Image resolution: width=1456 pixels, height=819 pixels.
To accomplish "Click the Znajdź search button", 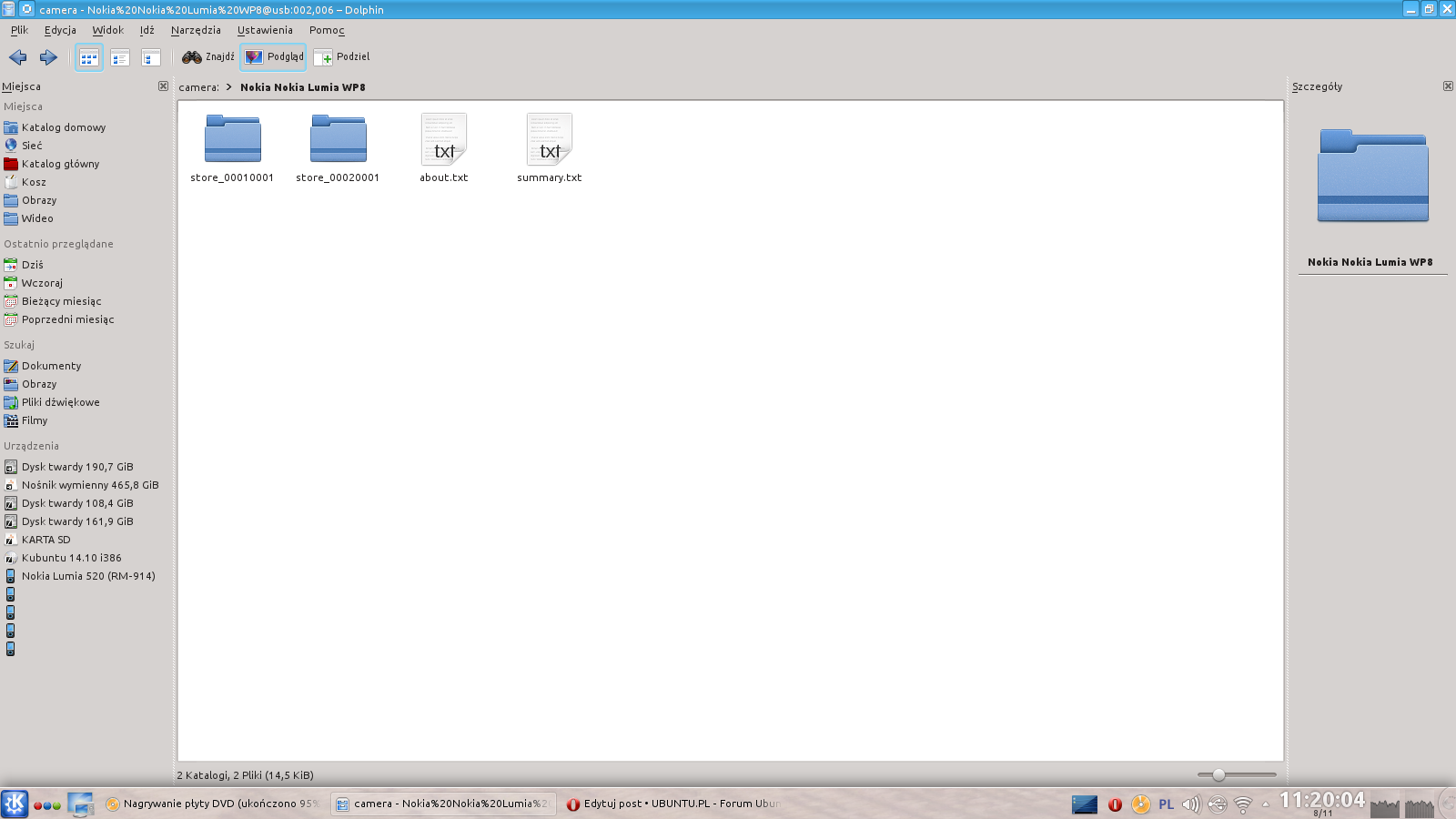I will 207,57.
